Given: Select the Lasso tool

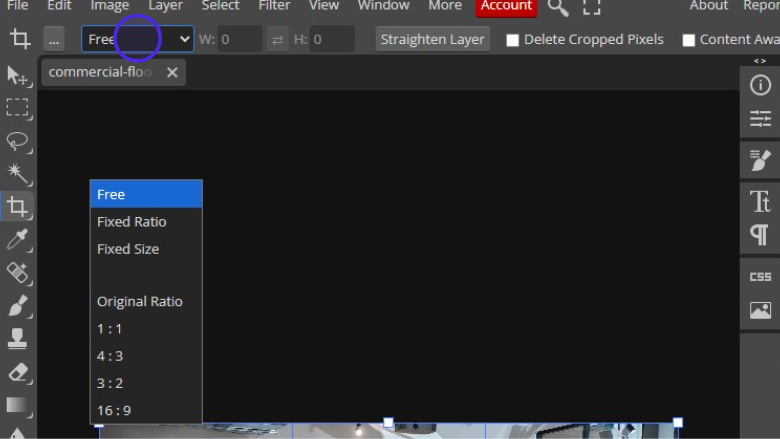Looking at the screenshot, I should (18, 141).
